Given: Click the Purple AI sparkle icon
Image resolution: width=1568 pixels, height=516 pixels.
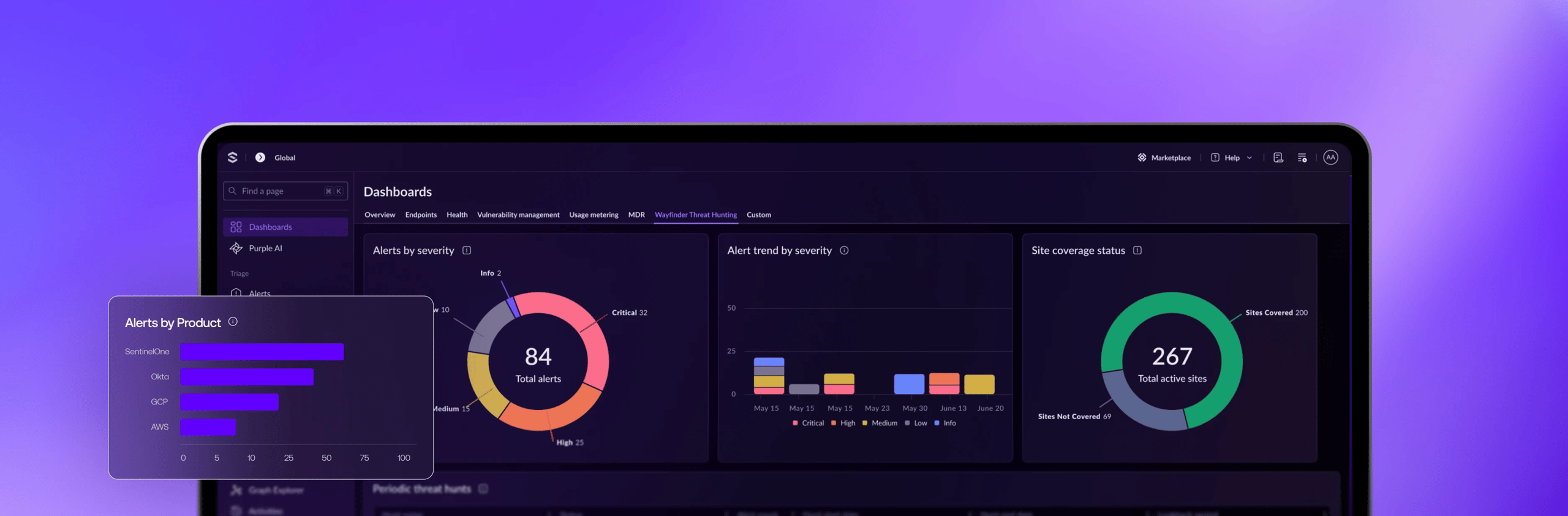Looking at the screenshot, I should tap(236, 248).
